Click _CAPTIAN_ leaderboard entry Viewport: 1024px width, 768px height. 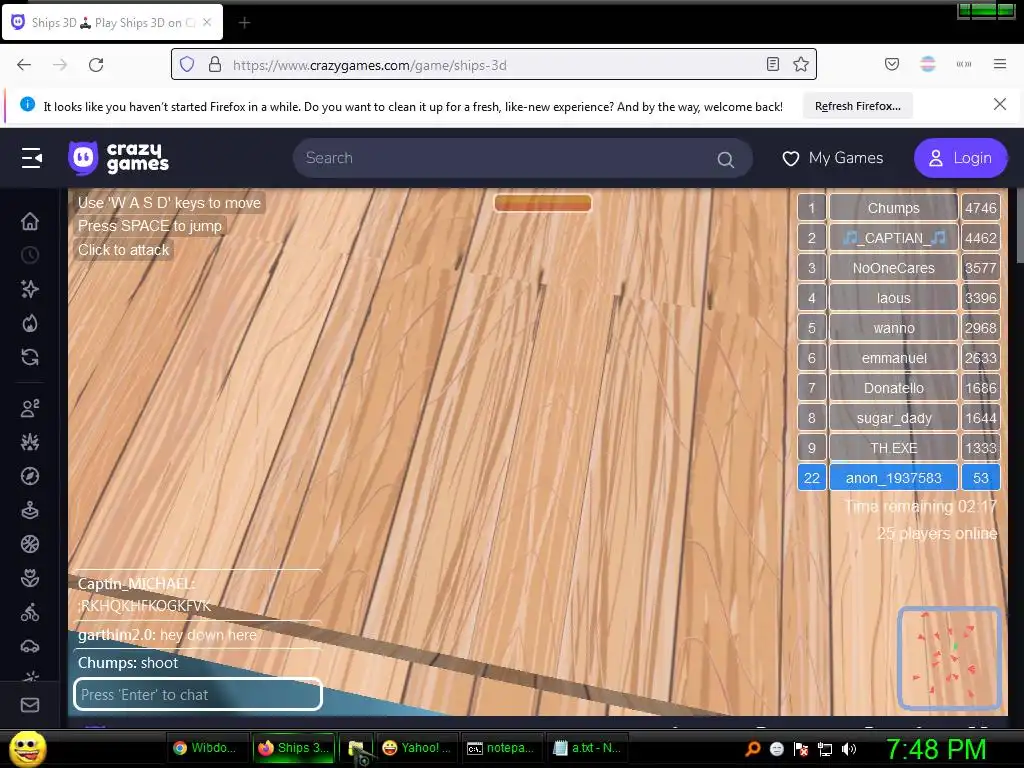click(893, 238)
